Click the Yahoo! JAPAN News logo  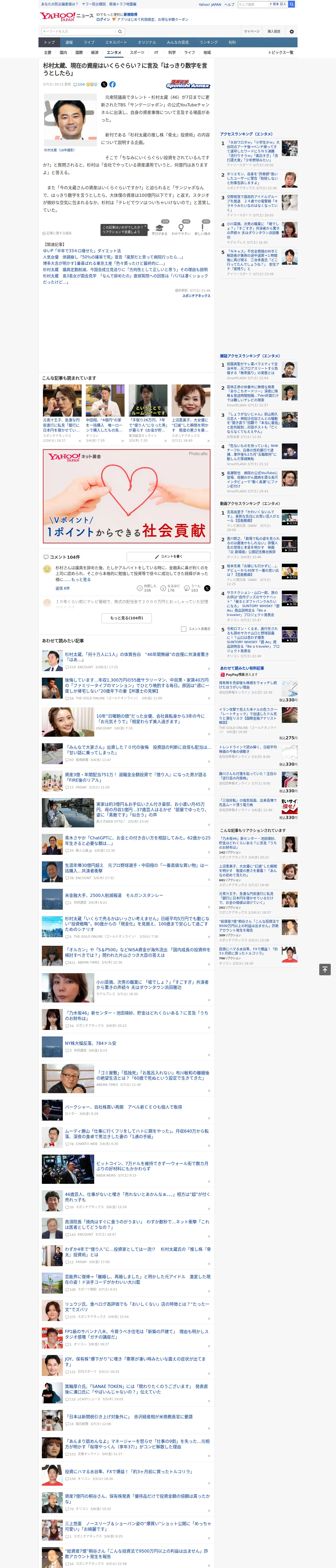(67, 16)
